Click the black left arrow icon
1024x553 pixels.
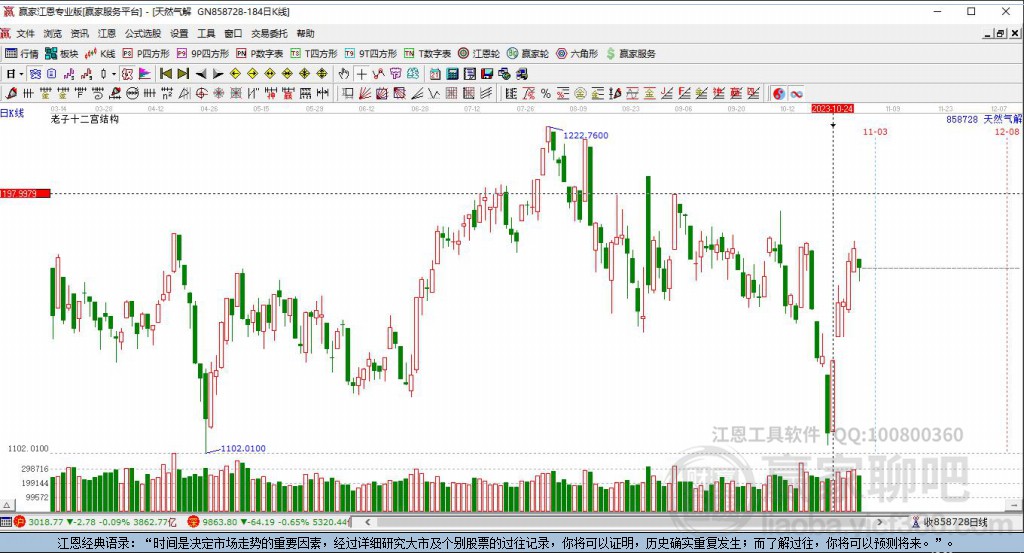[201, 74]
